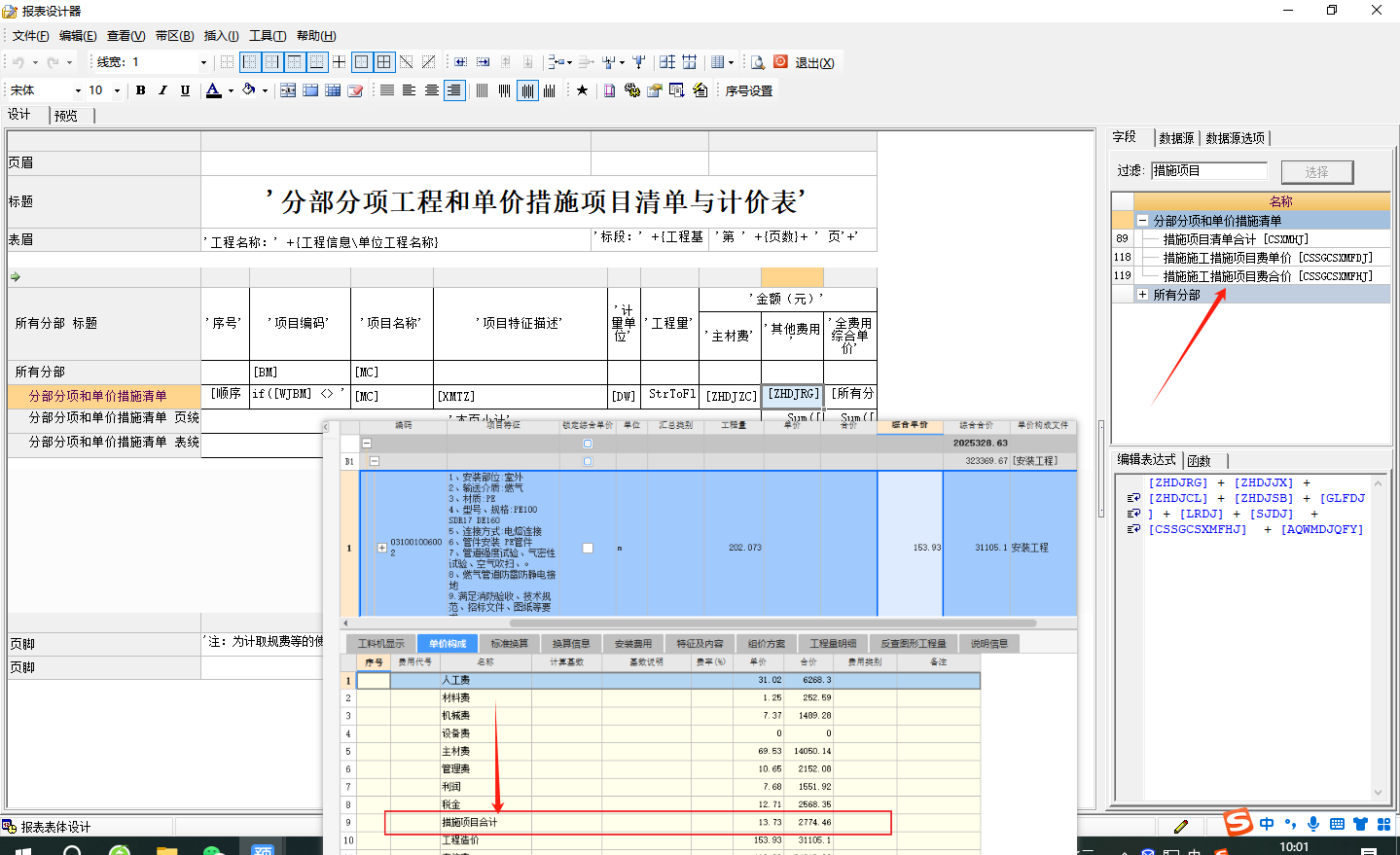Click the bold formatting button

140,90
